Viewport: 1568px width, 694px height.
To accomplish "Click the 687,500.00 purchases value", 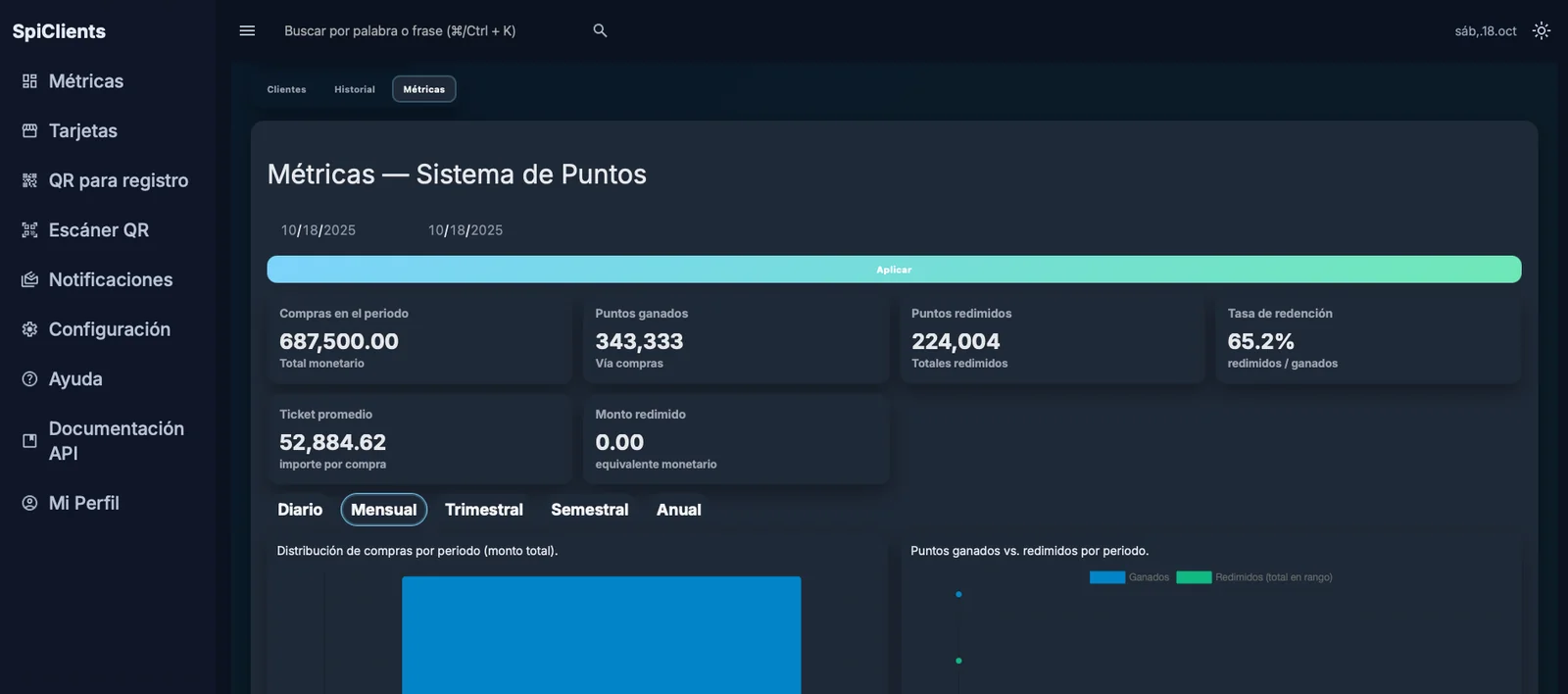I will click(339, 341).
